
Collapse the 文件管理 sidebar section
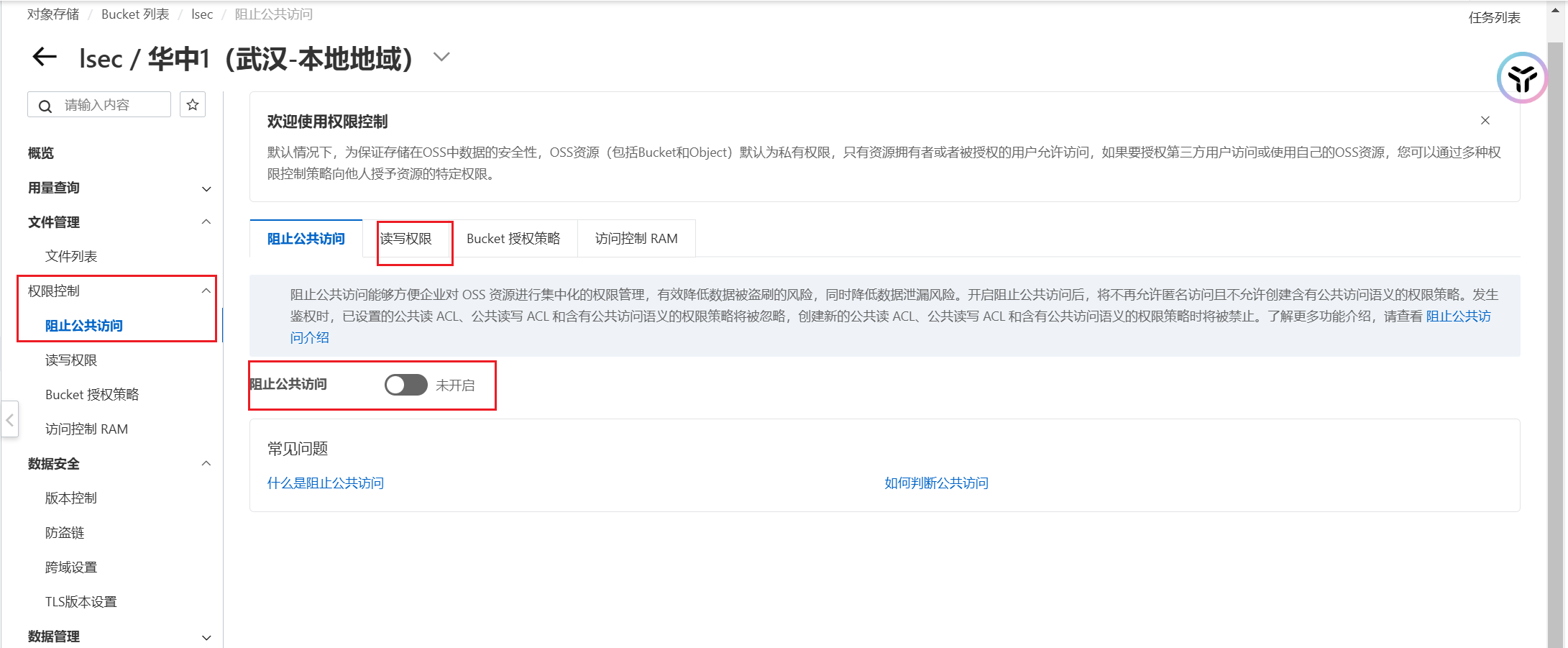point(206,222)
